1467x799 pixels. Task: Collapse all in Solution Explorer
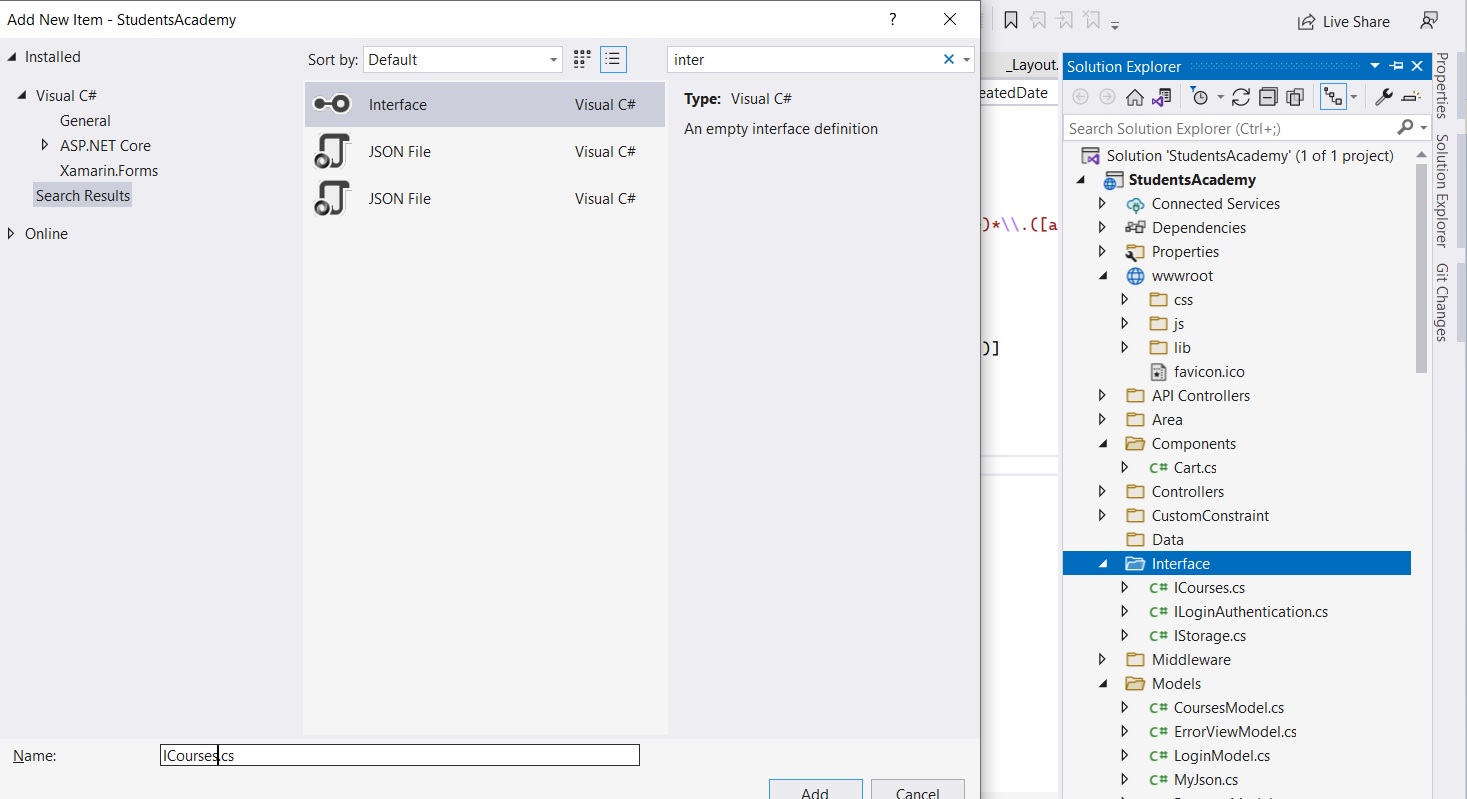[x=1268, y=97]
